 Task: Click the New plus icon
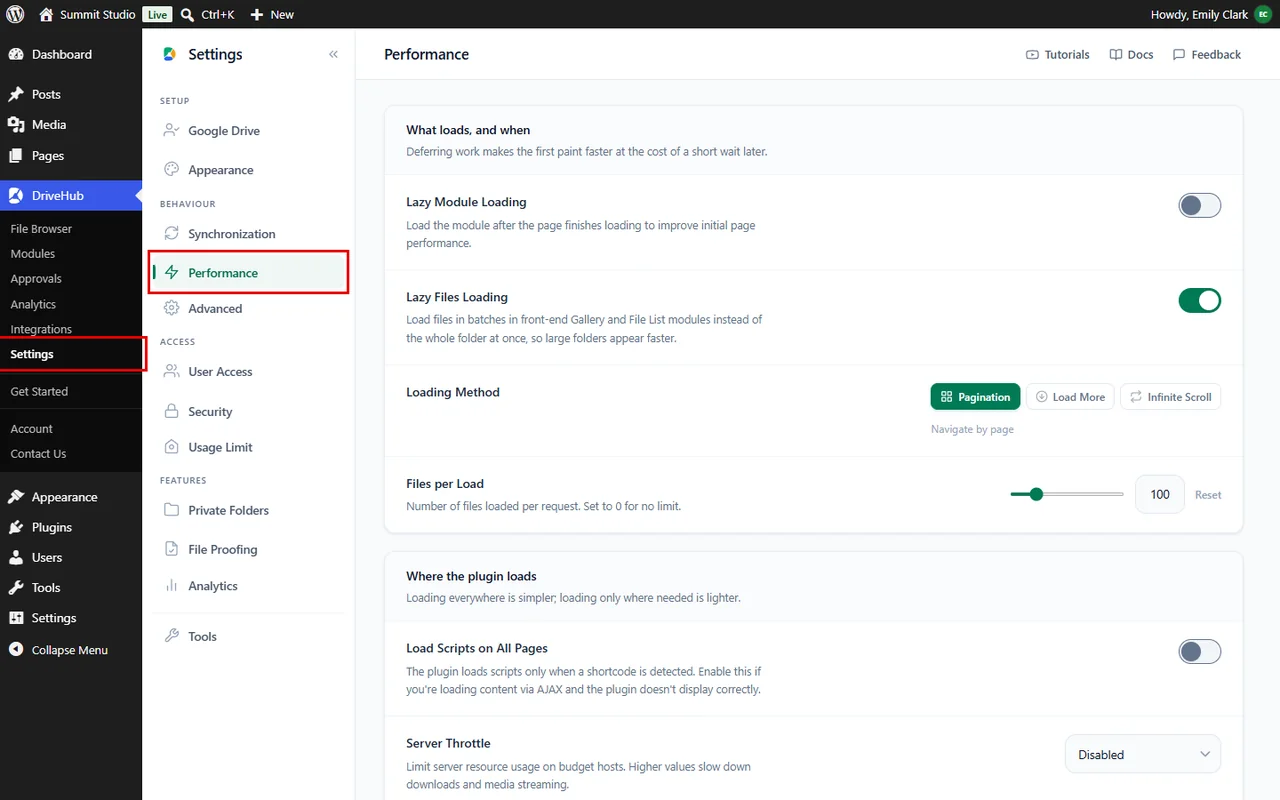click(257, 15)
